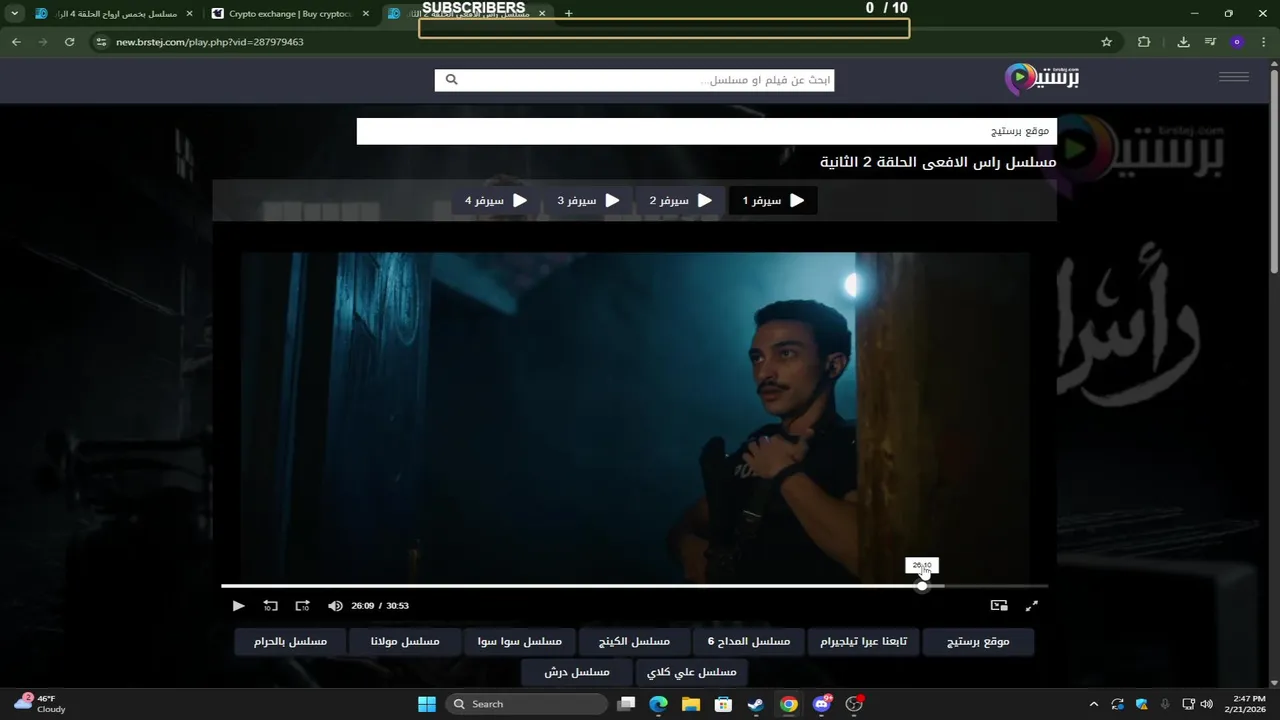View site information icon in address bar
The width and height of the screenshot is (1280, 720).
(100, 42)
